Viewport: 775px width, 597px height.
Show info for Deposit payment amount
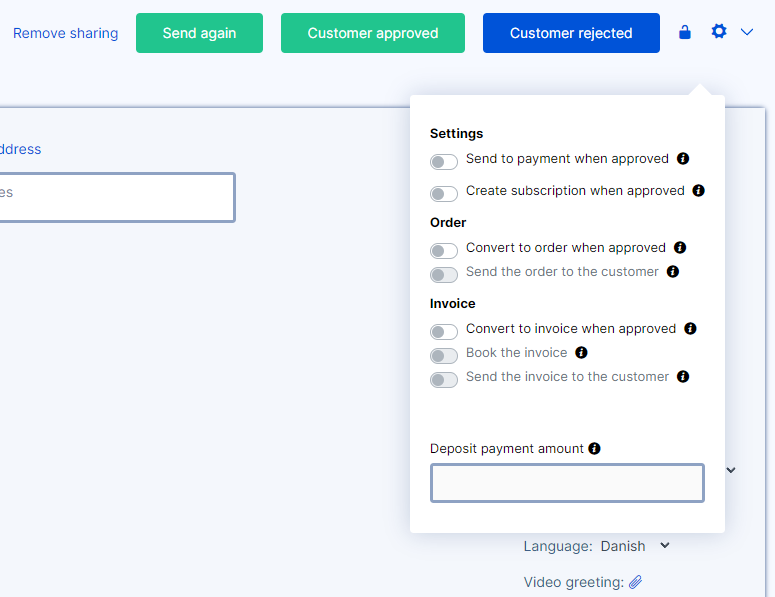coord(594,449)
